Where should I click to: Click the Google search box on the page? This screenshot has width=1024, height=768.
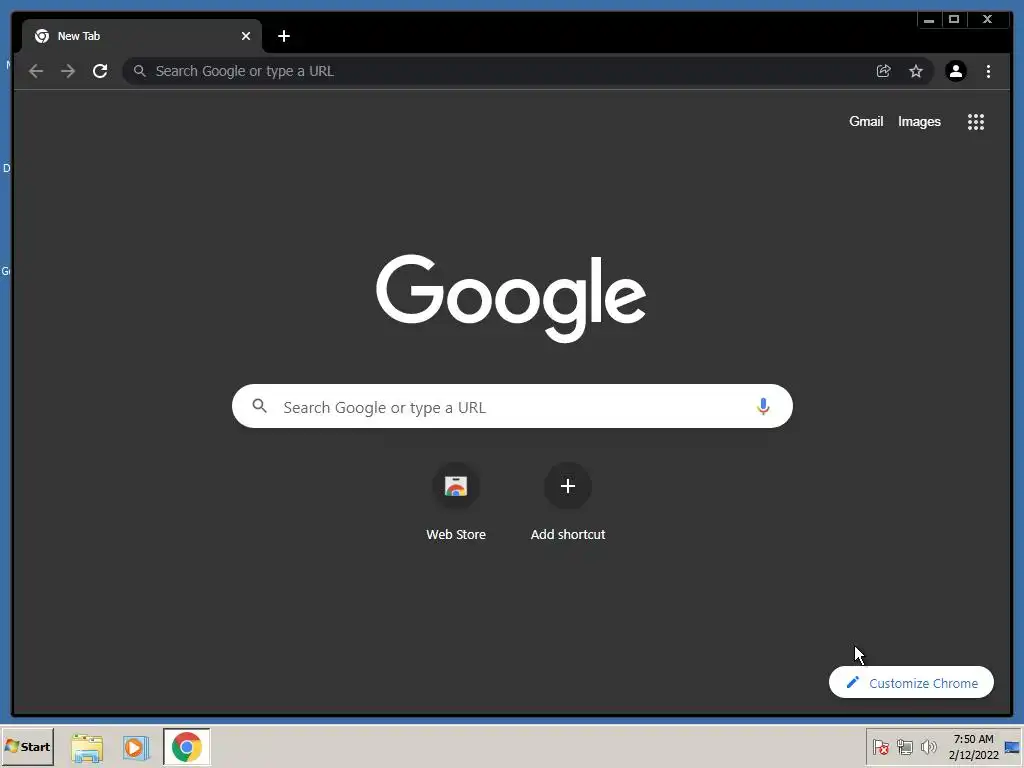512,406
